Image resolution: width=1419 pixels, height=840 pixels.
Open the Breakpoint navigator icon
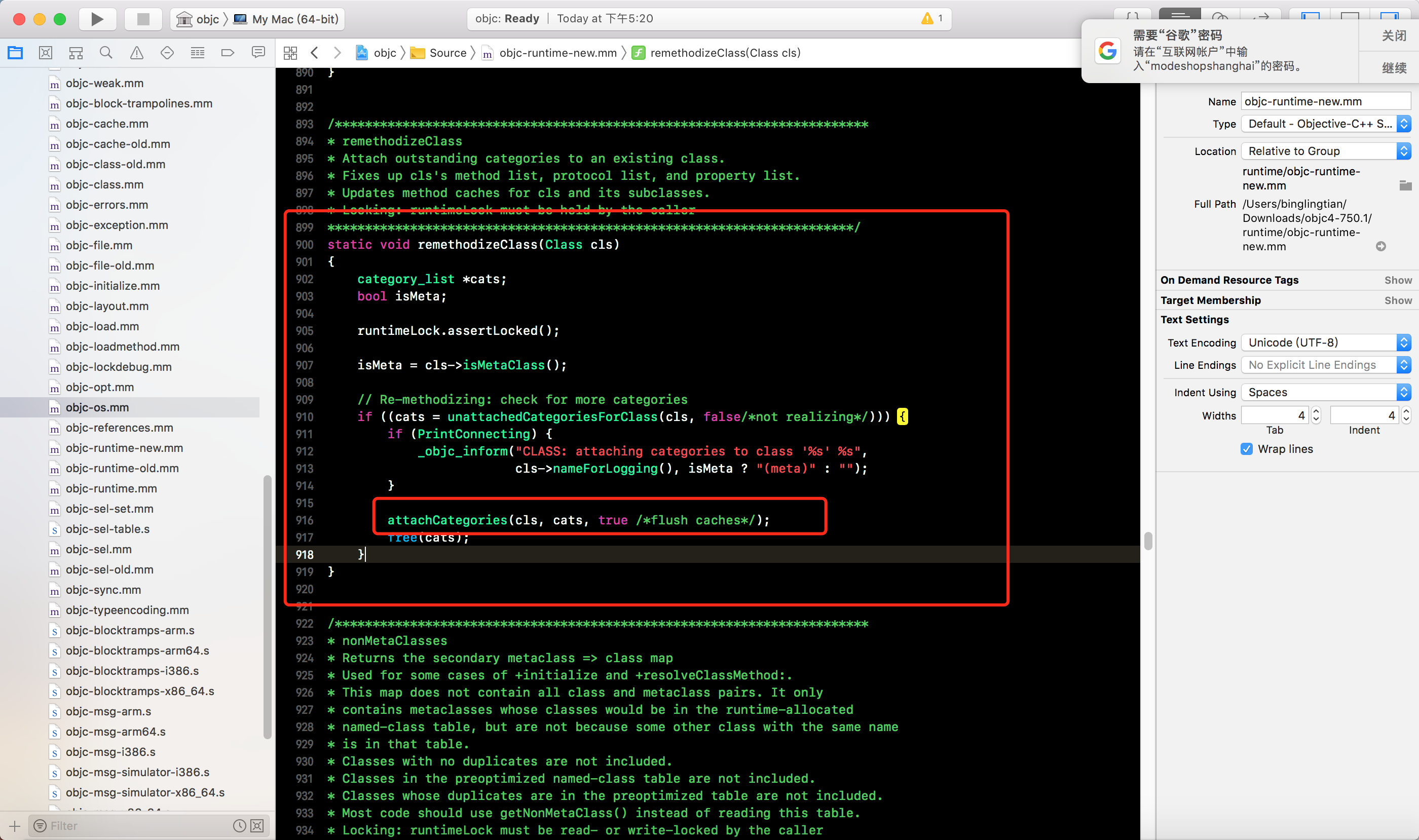[227, 53]
